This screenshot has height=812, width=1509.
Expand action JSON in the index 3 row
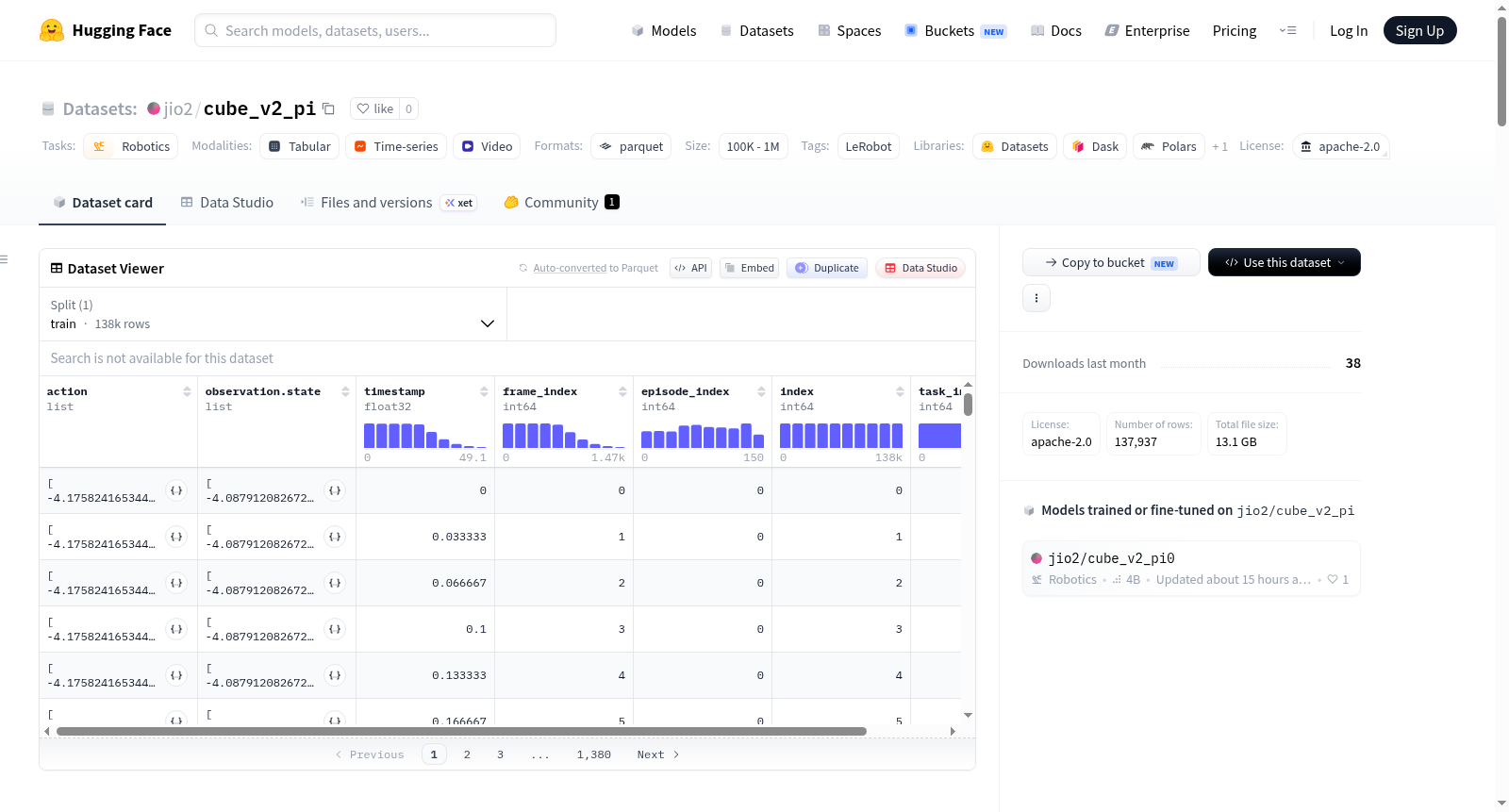176,629
